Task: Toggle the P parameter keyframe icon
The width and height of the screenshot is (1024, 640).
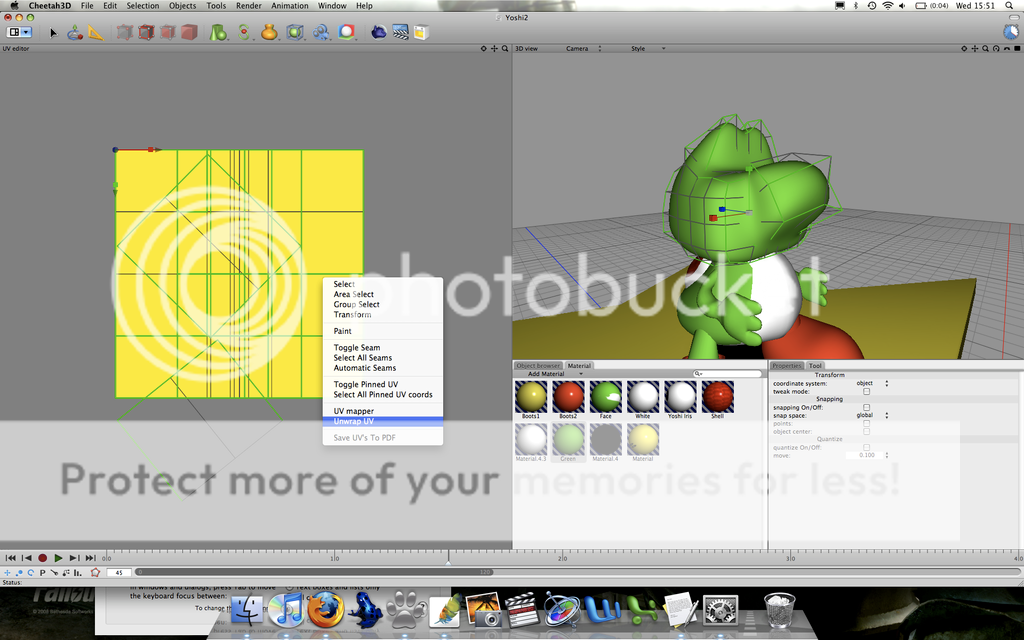Action: [42, 573]
